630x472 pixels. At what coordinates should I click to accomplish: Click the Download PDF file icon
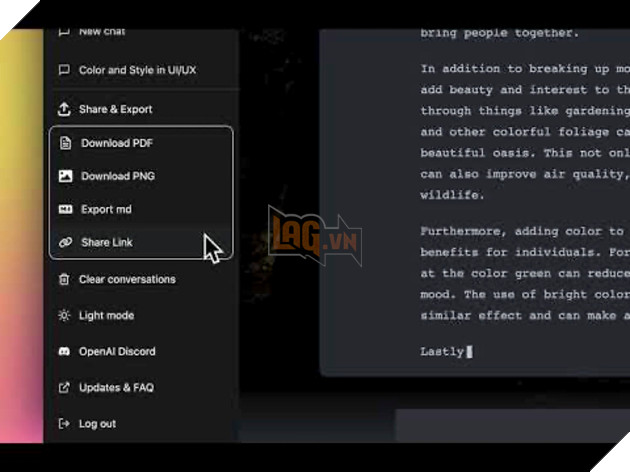66,143
